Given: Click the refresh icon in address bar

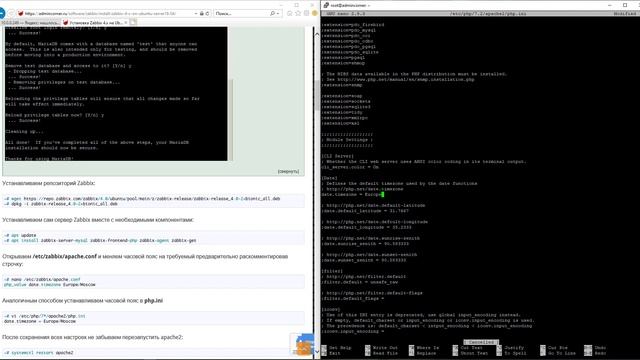Looking at the screenshot, I should tap(207, 13).
